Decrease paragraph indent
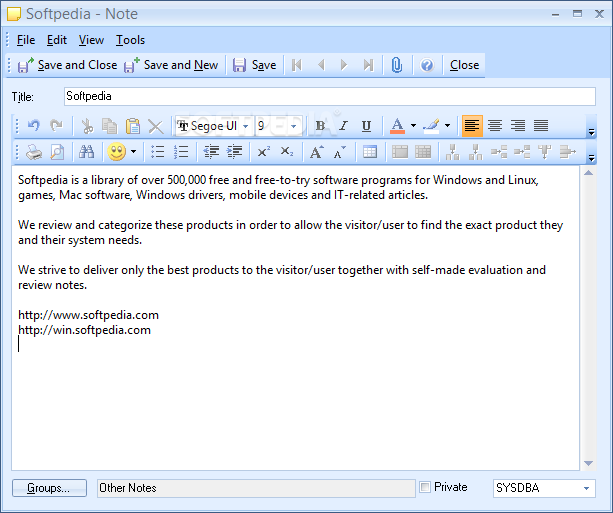The height and width of the screenshot is (513, 613). [x=212, y=152]
